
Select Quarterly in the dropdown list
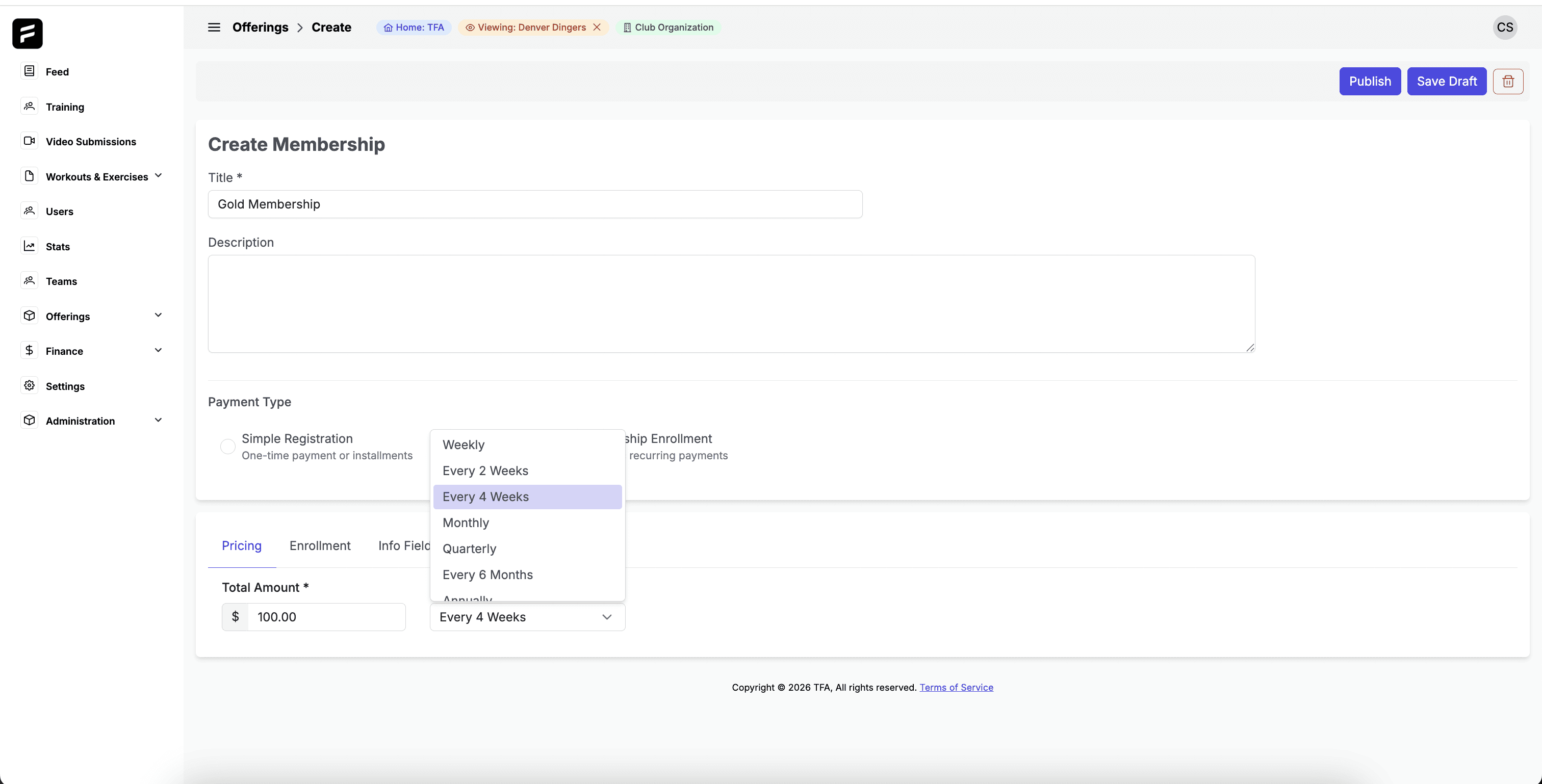tap(469, 549)
